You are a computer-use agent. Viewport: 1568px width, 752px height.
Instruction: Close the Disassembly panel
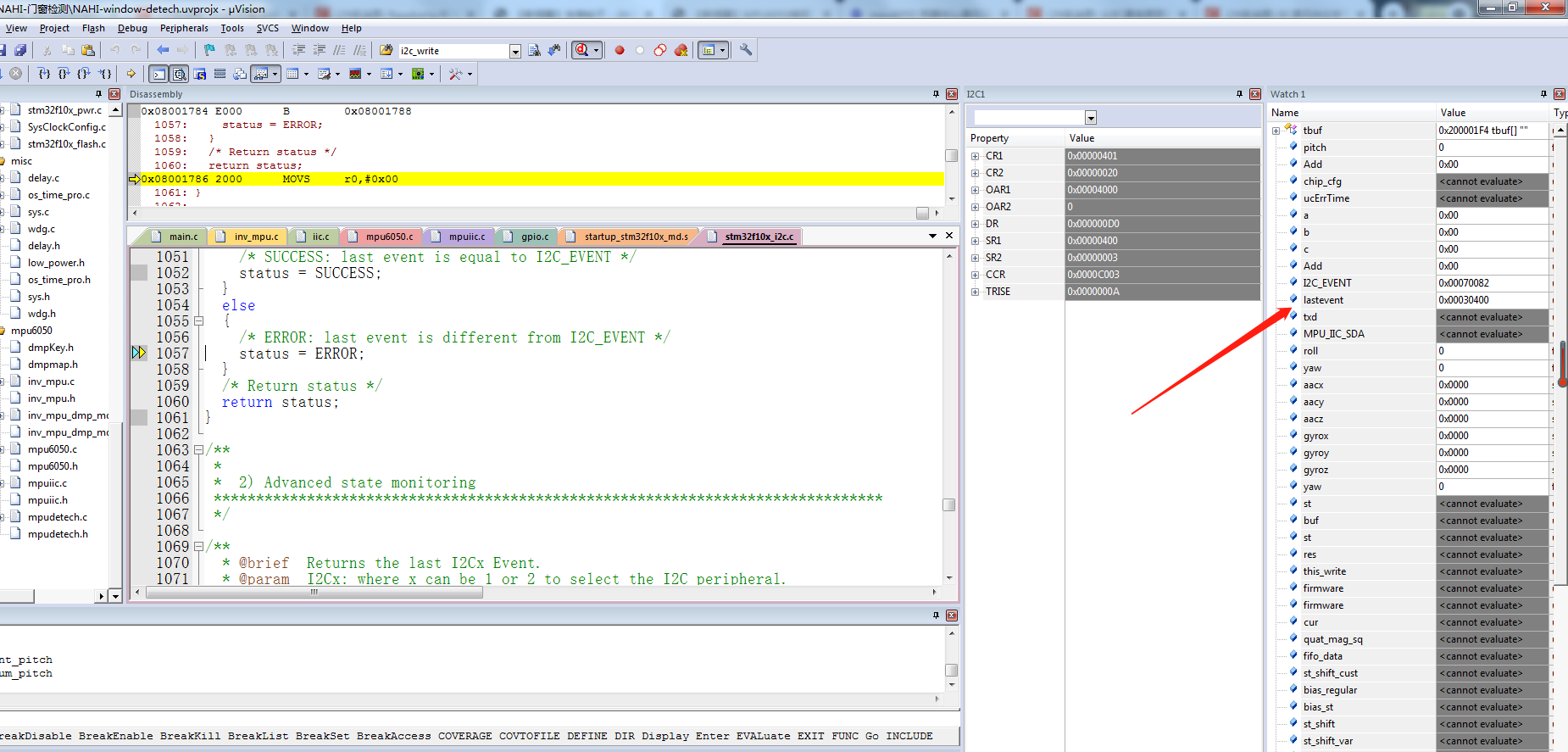(x=952, y=94)
